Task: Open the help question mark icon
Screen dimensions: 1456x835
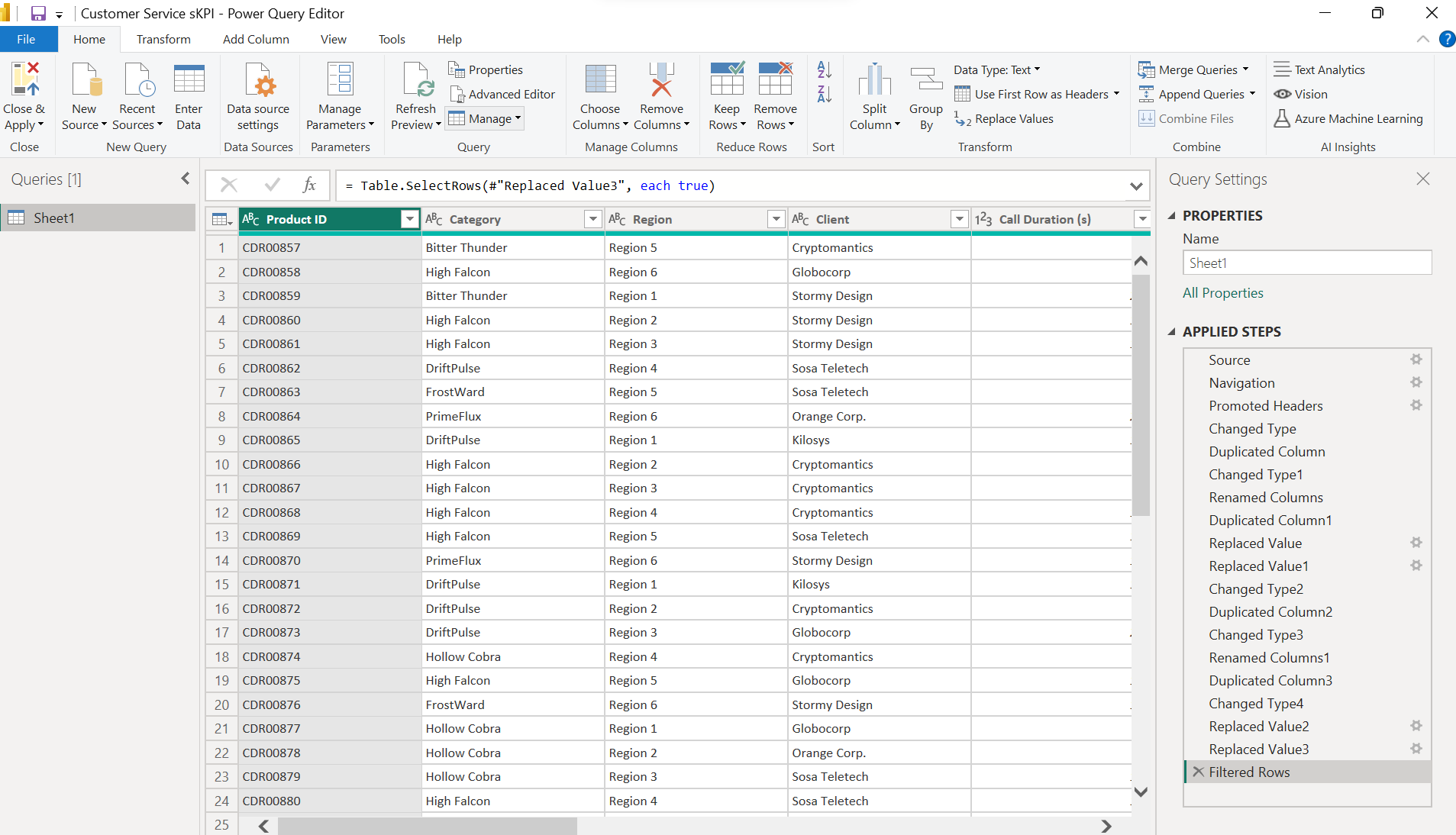Action: click(x=1446, y=39)
